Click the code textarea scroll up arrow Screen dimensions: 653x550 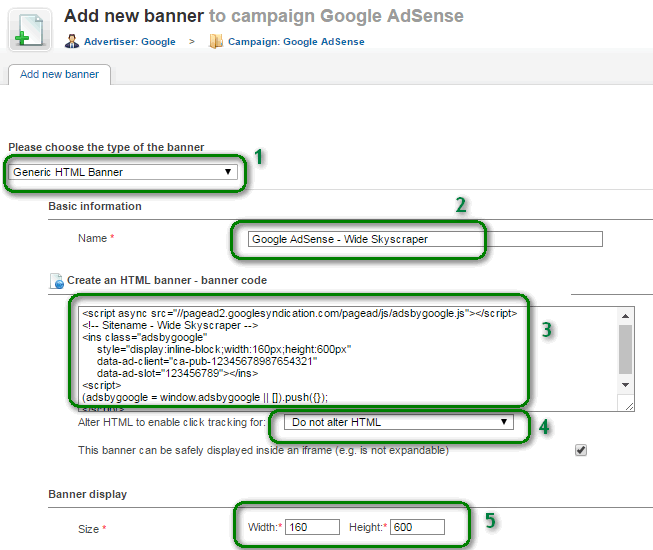pyautogui.click(x=626, y=316)
